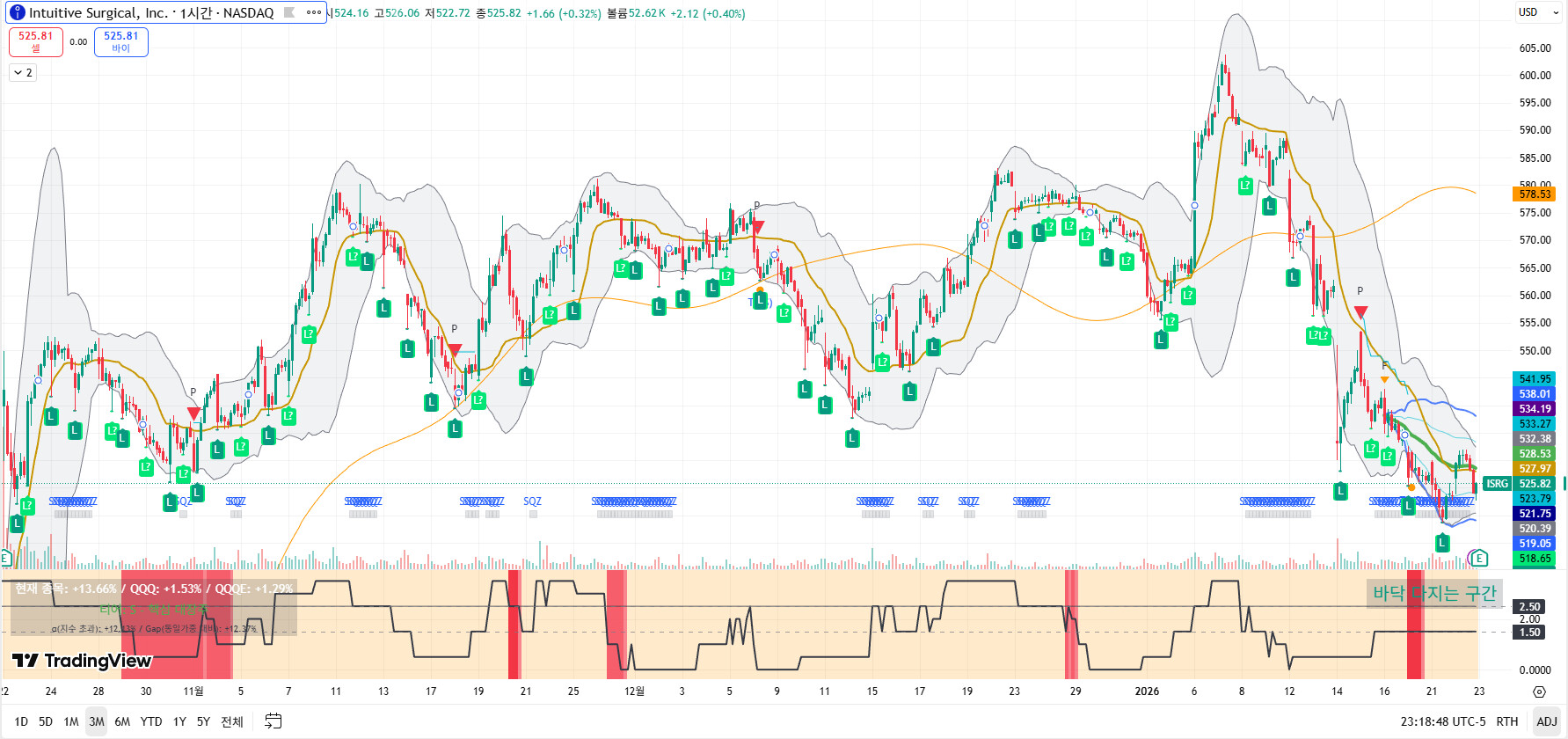The width and height of the screenshot is (1568, 739).
Task: Open the go-to-date calendar icon
Action: point(273,721)
